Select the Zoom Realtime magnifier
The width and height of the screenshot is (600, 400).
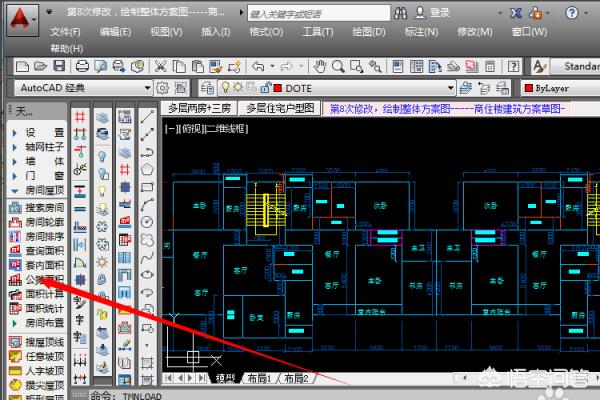click(338, 67)
